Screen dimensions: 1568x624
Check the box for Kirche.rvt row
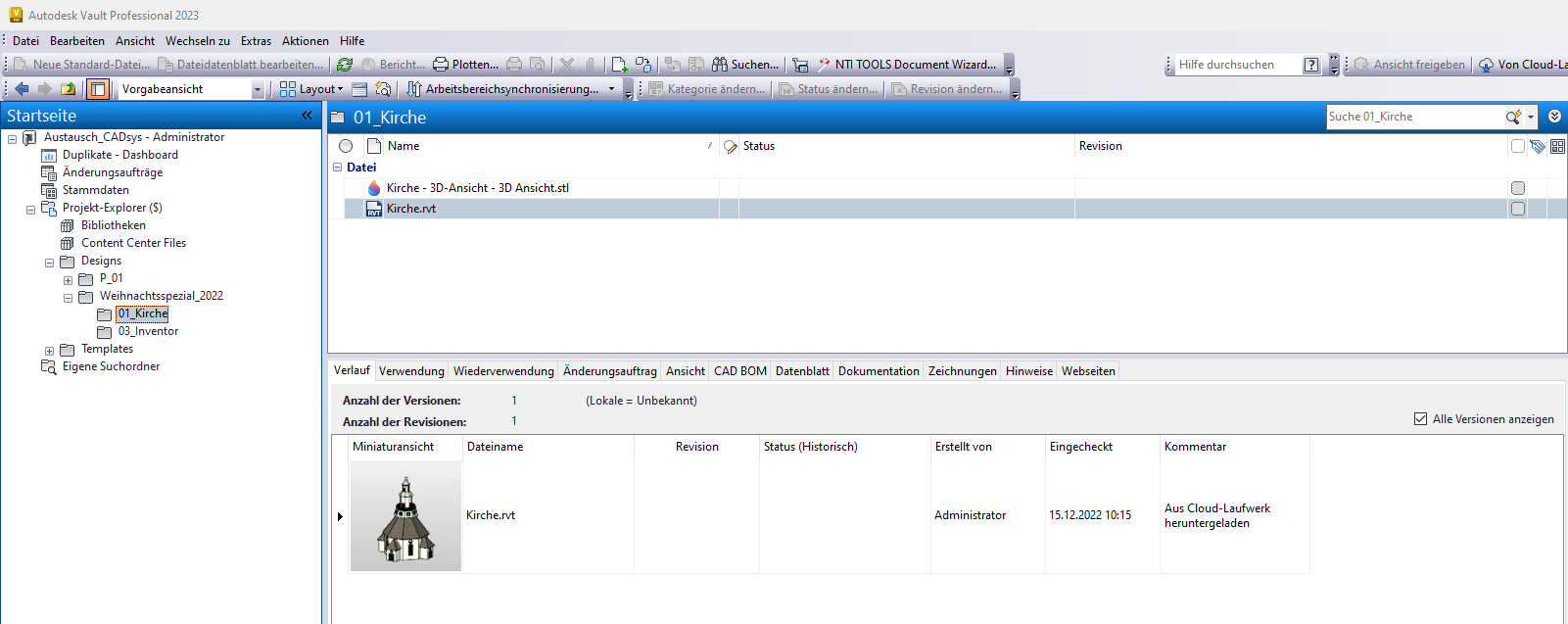point(1517,209)
